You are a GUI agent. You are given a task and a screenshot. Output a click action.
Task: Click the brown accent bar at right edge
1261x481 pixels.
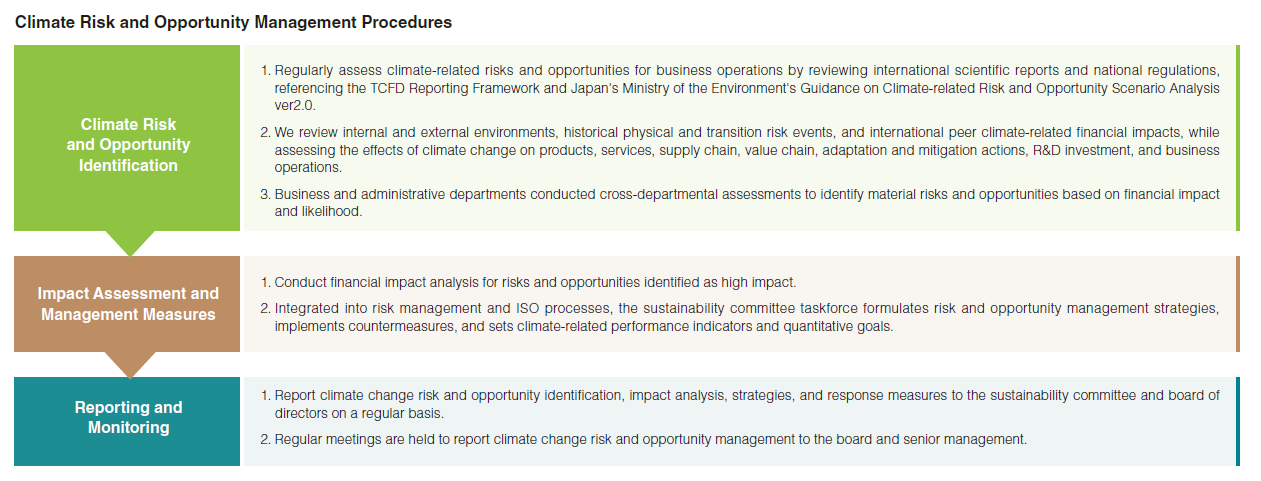[1237, 304]
